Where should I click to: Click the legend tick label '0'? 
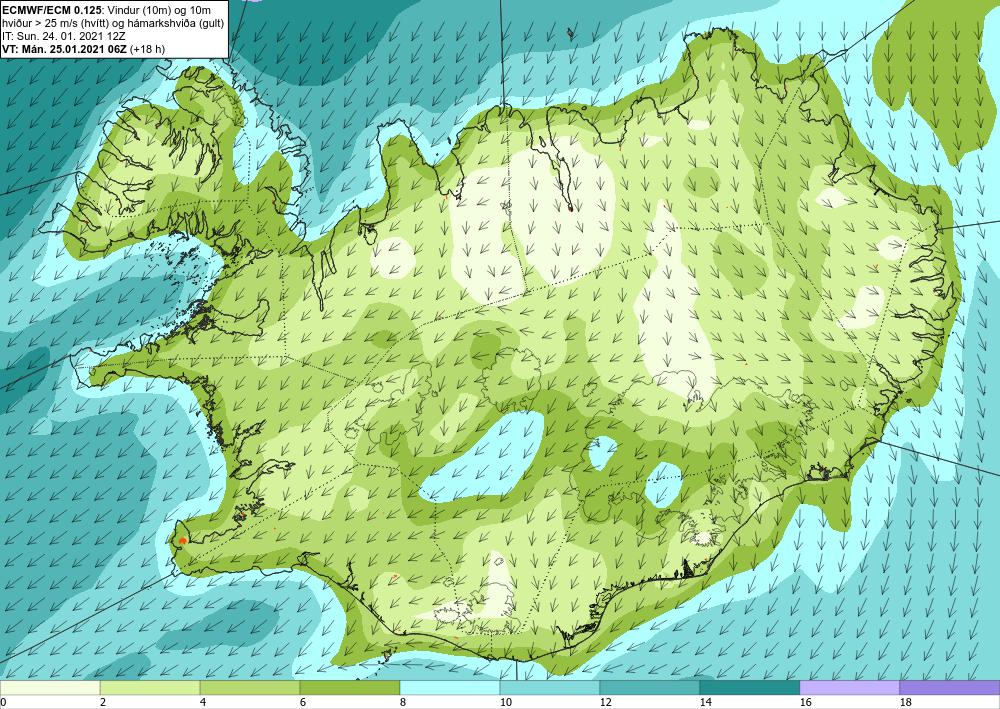coord(3,703)
